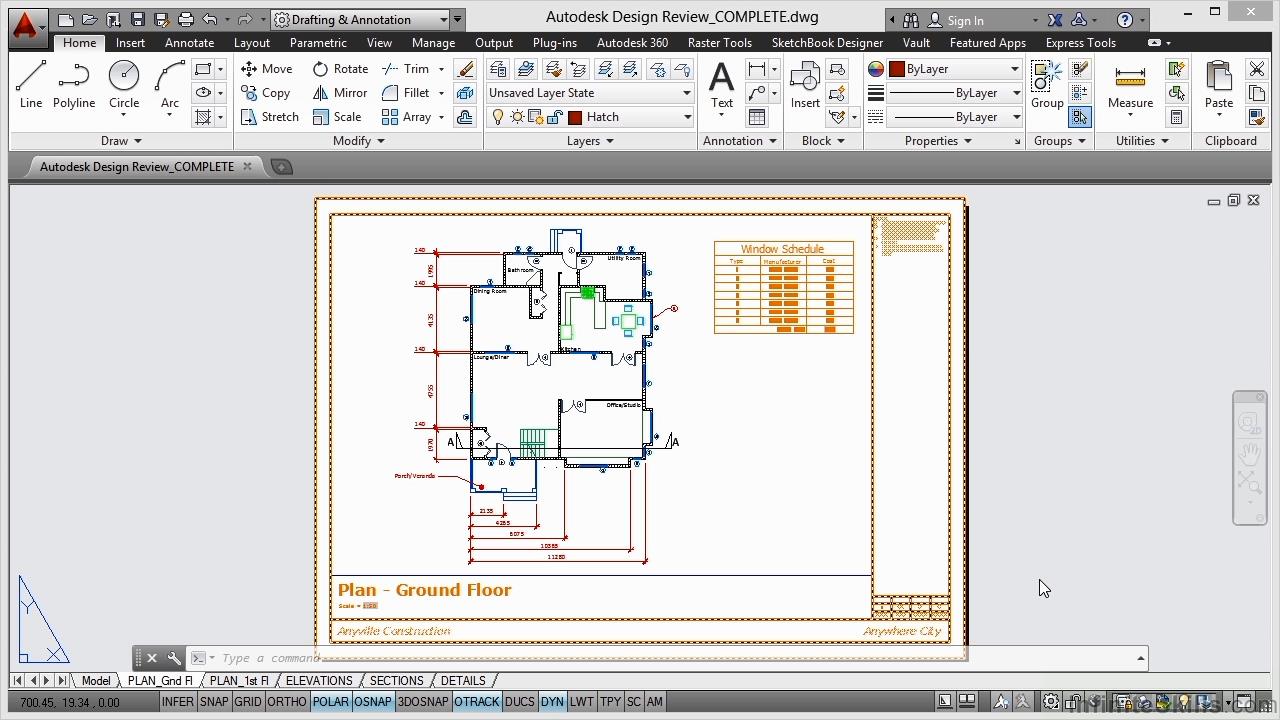Click the coordinates readout in status bar
This screenshot has width=1280, height=720.
click(70, 702)
